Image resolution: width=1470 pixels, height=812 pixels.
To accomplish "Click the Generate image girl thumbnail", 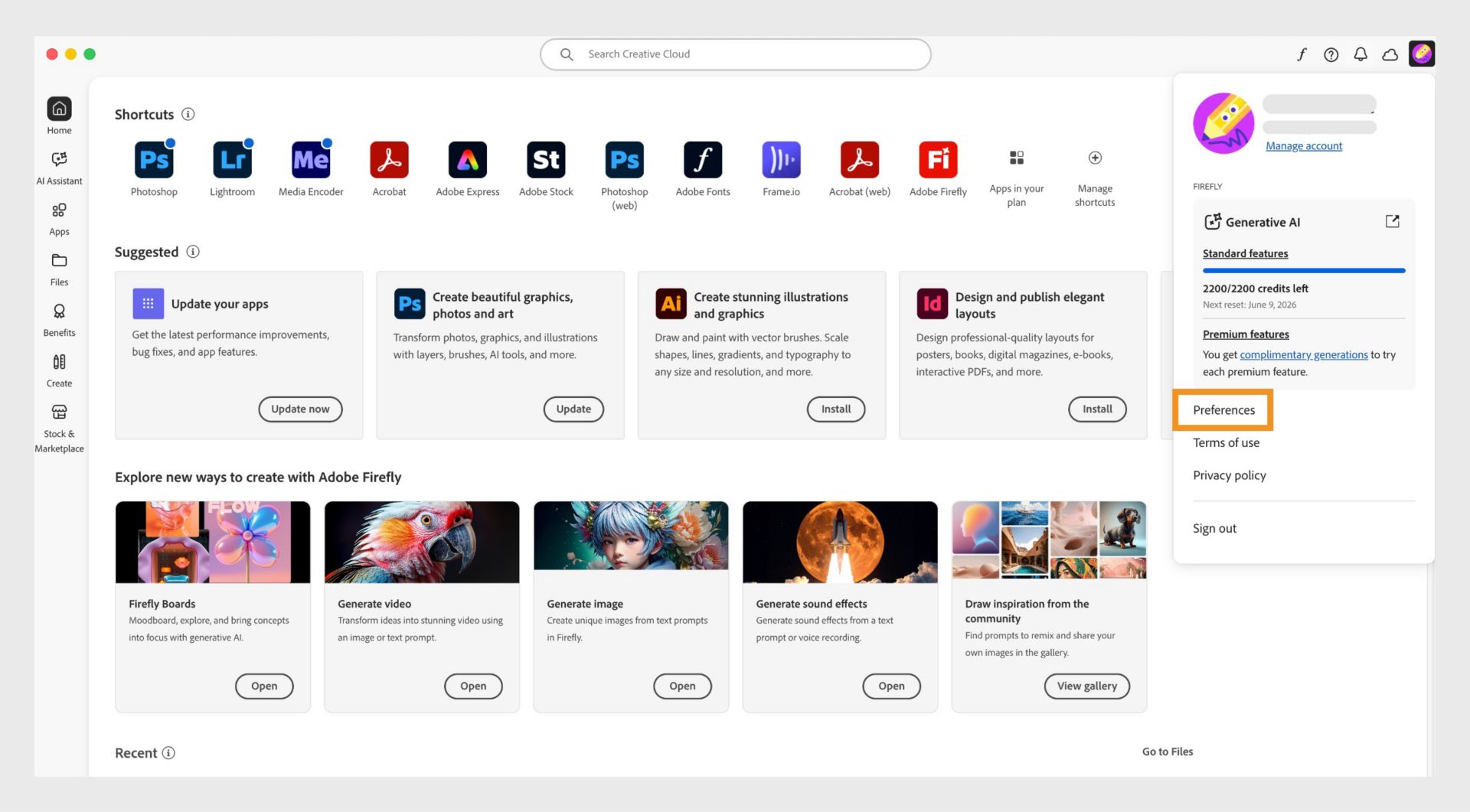I will pyautogui.click(x=631, y=536).
